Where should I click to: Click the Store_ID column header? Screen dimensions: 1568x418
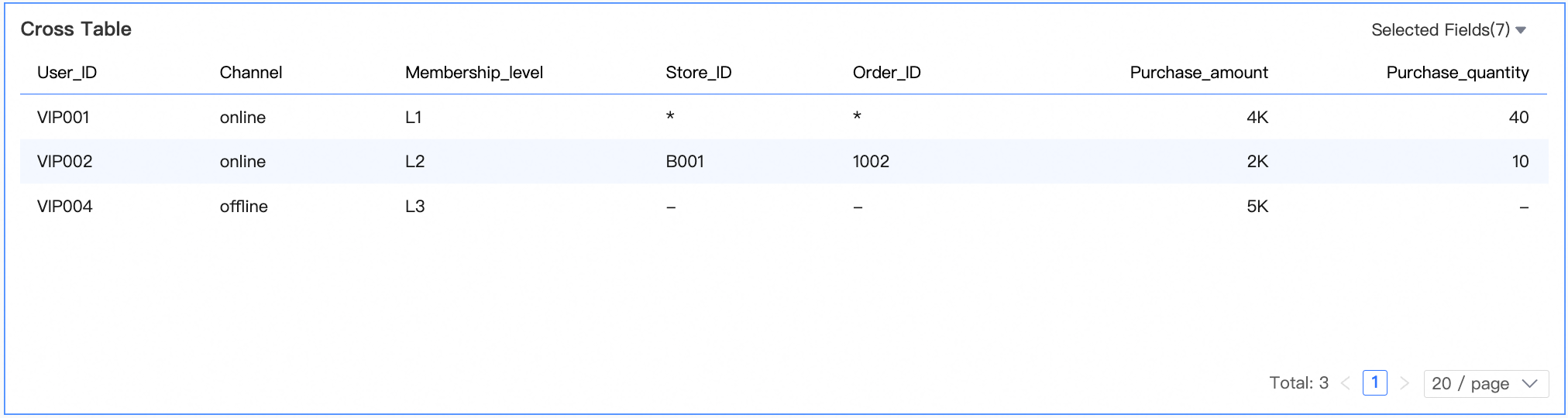[x=699, y=73]
